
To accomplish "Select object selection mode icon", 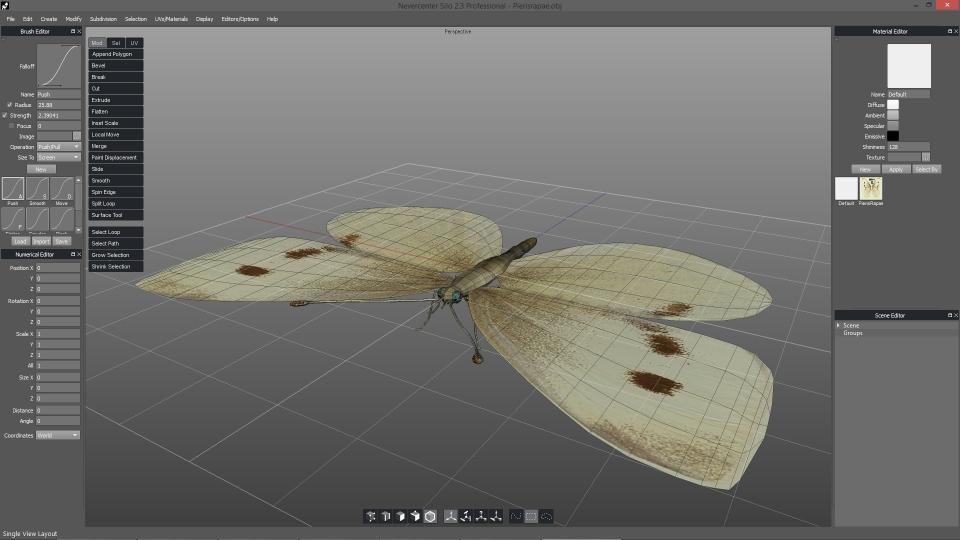I will pos(415,516).
